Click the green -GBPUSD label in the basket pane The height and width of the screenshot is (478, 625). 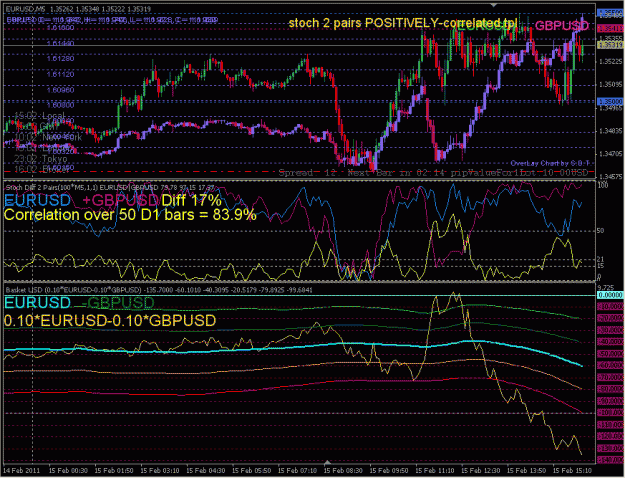click(117, 303)
